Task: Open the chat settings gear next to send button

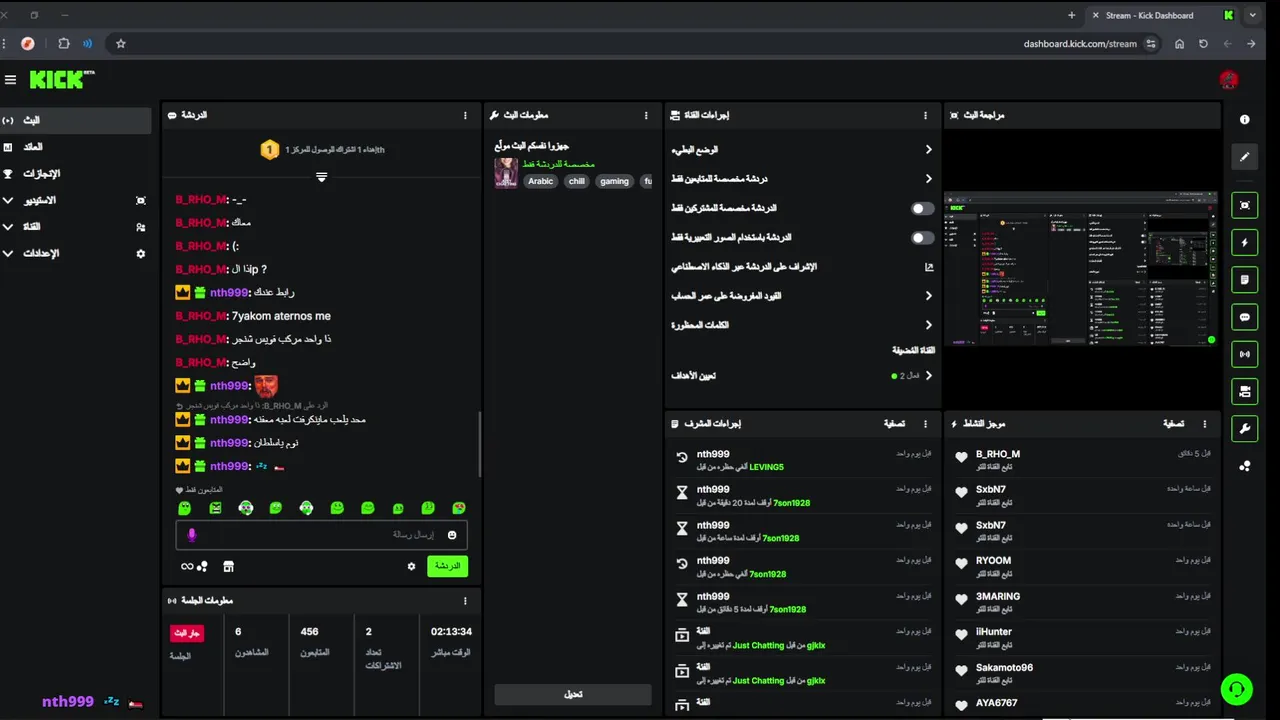Action: (411, 566)
